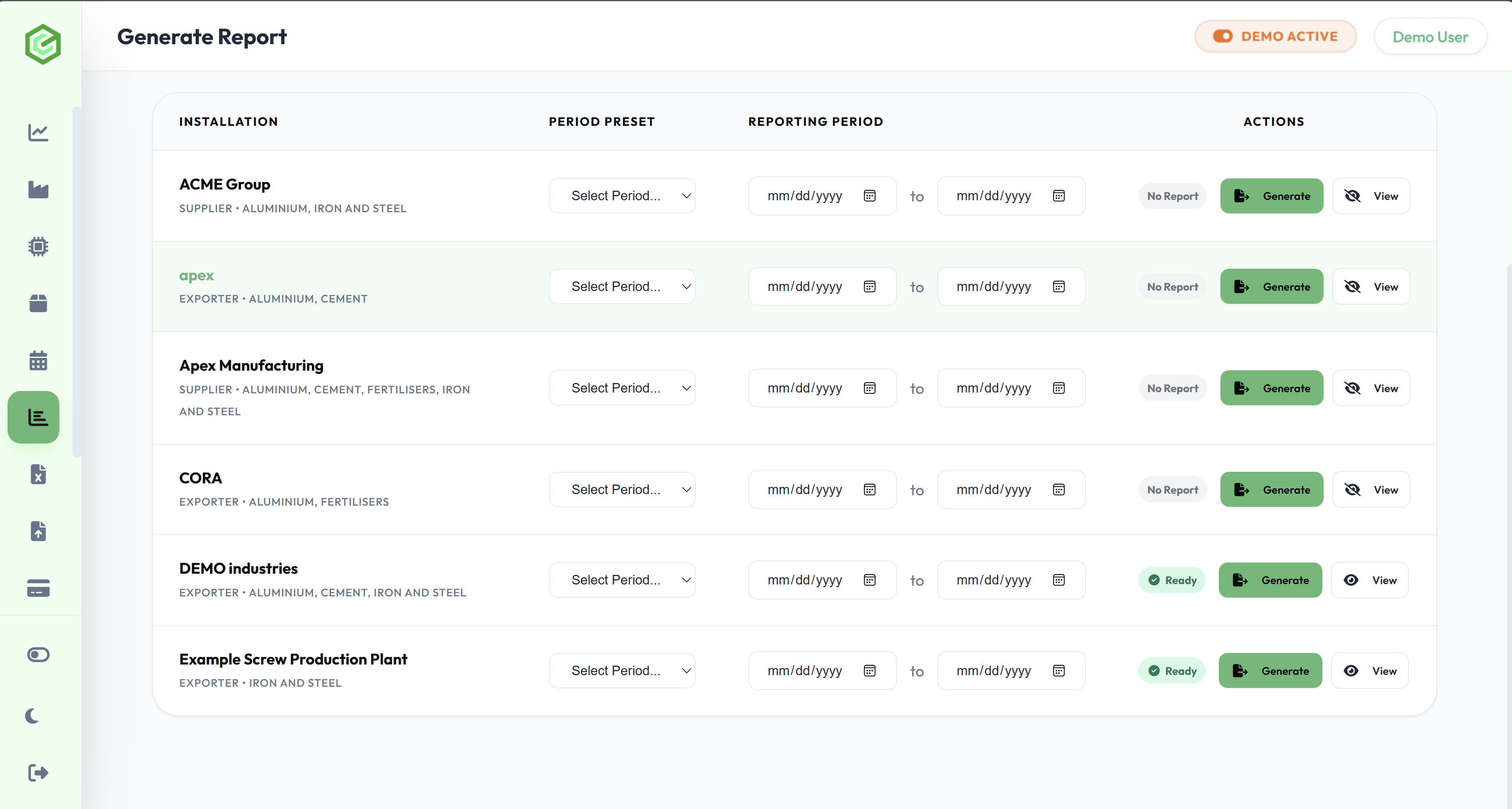Image resolution: width=1512 pixels, height=809 pixels.
Task: Click the sidebar demo mode toggle icon
Action: [x=38, y=654]
